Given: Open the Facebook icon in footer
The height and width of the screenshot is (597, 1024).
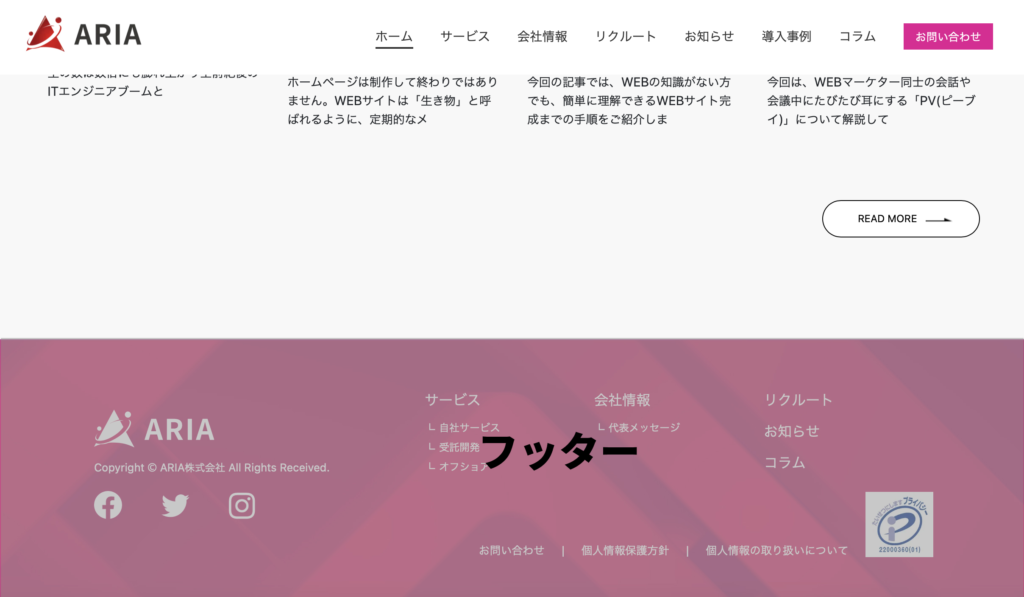Looking at the screenshot, I should pyautogui.click(x=108, y=505).
